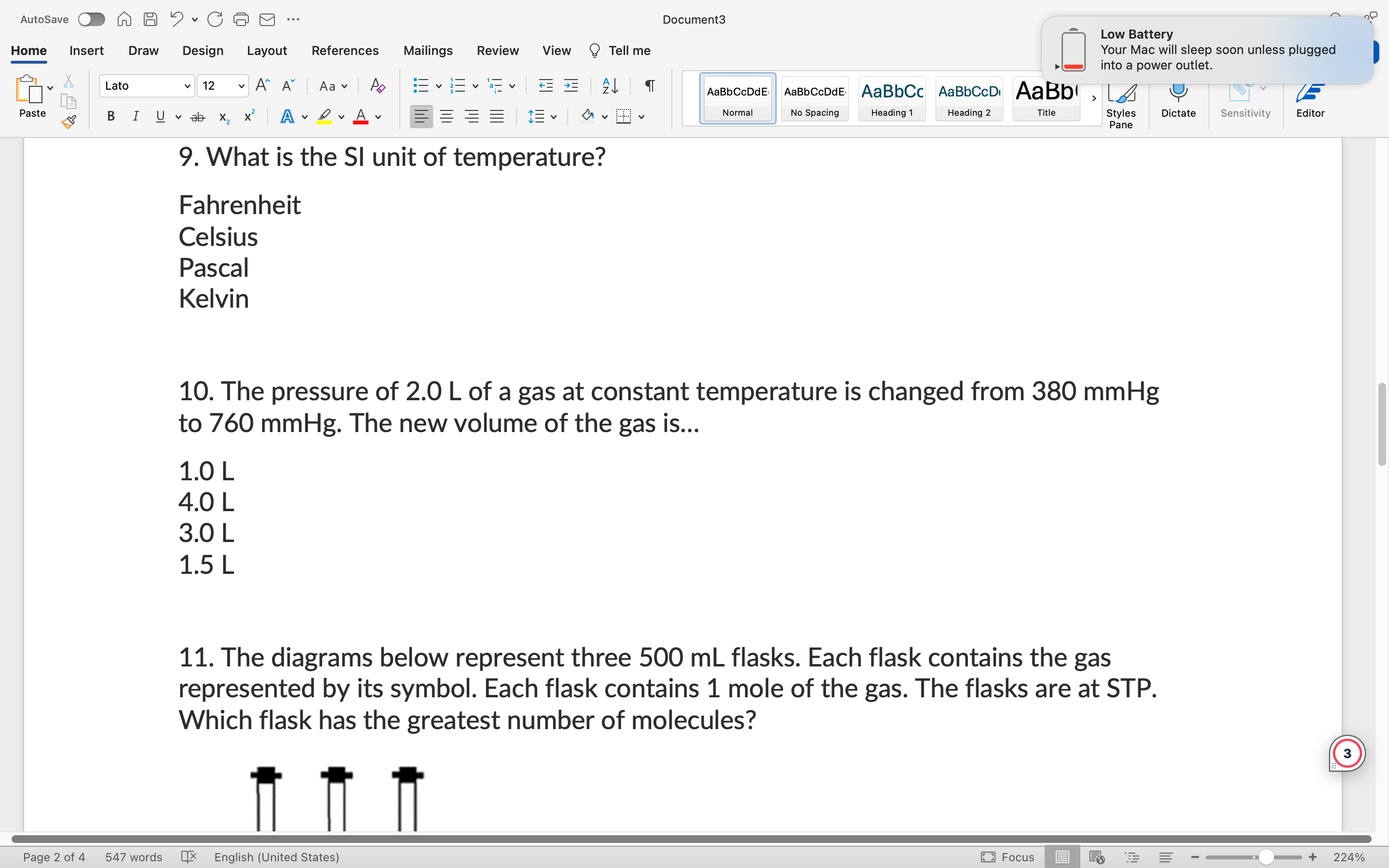Click the Clear Formatting icon
Image resolution: width=1389 pixels, height=868 pixels.
pos(377,86)
